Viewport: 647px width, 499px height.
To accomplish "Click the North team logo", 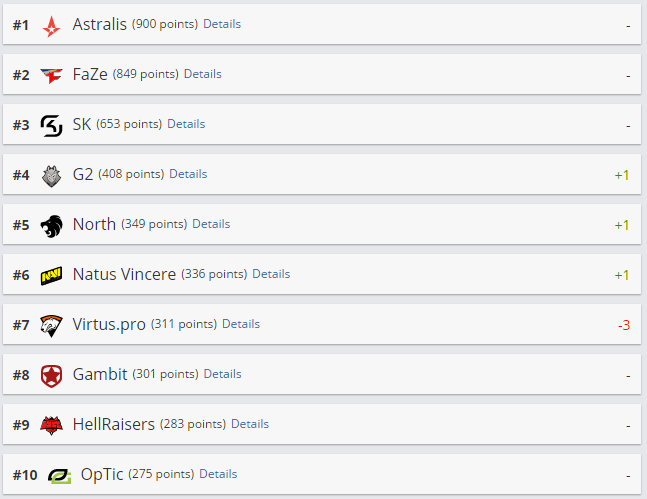I will [51, 225].
